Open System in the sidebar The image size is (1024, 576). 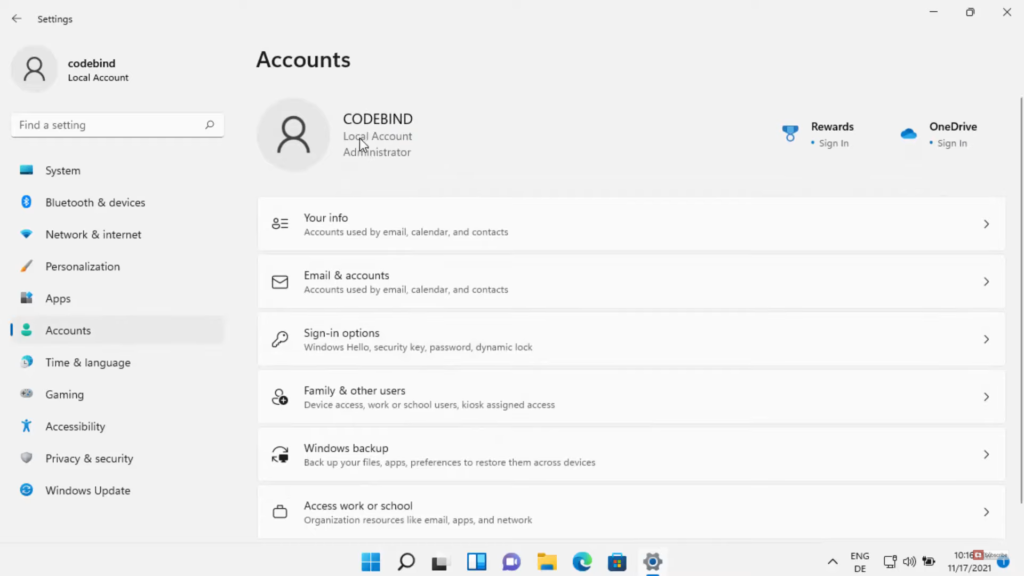pos(118,170)
